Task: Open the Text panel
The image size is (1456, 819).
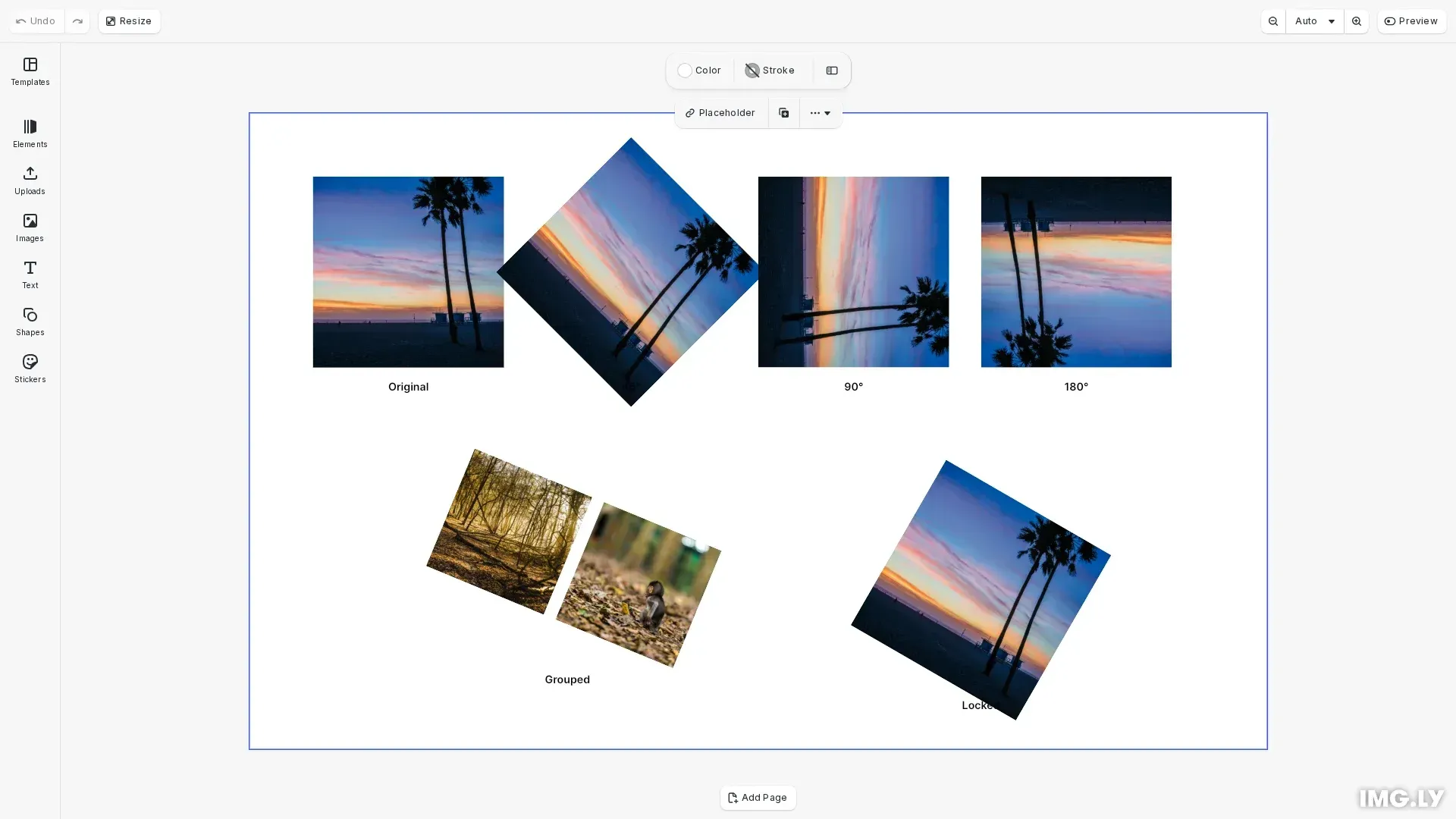Action: 30,275
